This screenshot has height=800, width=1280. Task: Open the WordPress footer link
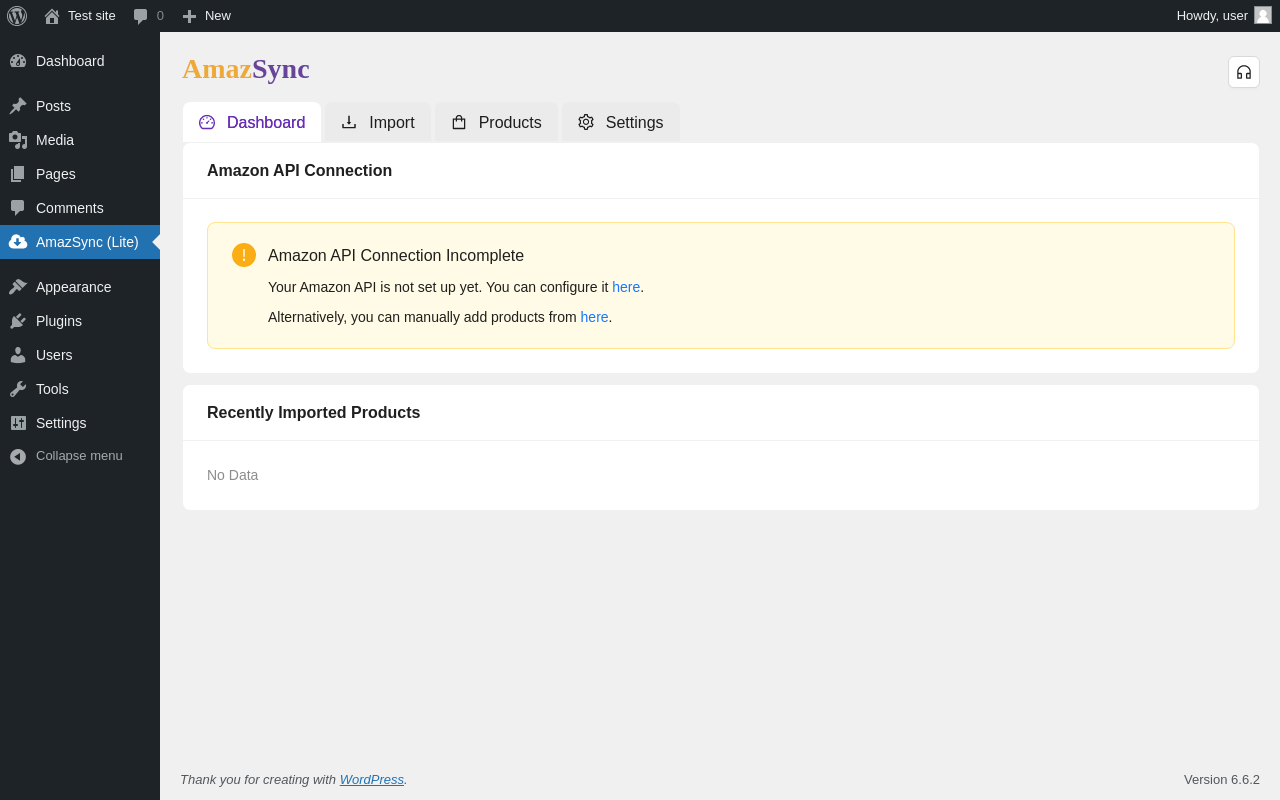tap(371, 779)
